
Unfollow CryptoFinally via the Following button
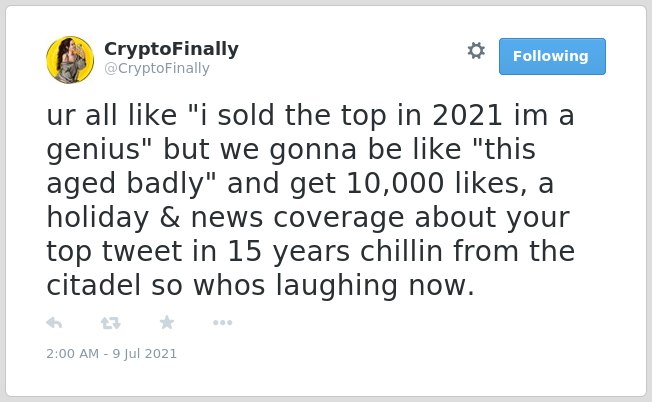552,57
